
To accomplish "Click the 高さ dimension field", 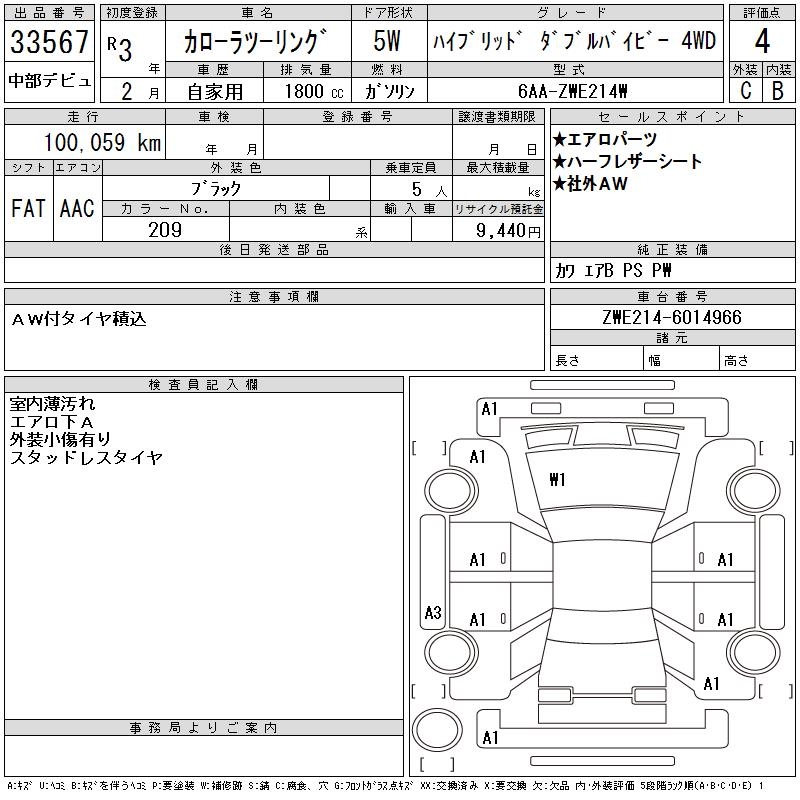I will [x=757, y=360].
